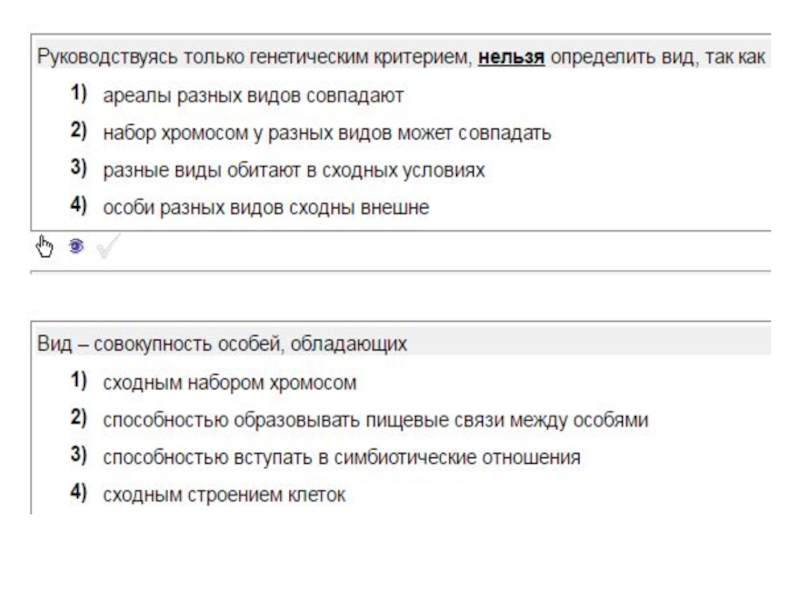Click the underlined word 'нельзя'
This screenshot has width=800, height=600.
(511, 57)
